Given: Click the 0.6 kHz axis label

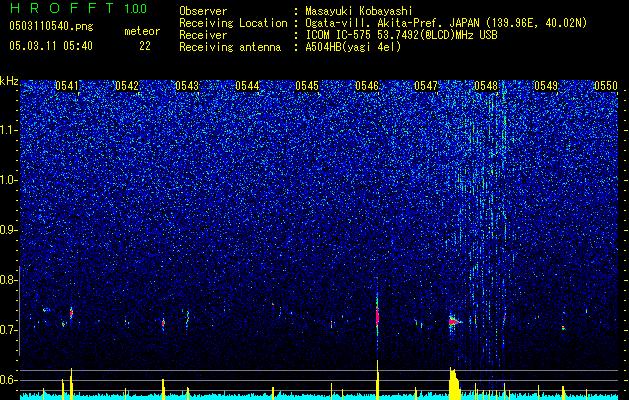Looking at the screenshot, I should [8, 380].
